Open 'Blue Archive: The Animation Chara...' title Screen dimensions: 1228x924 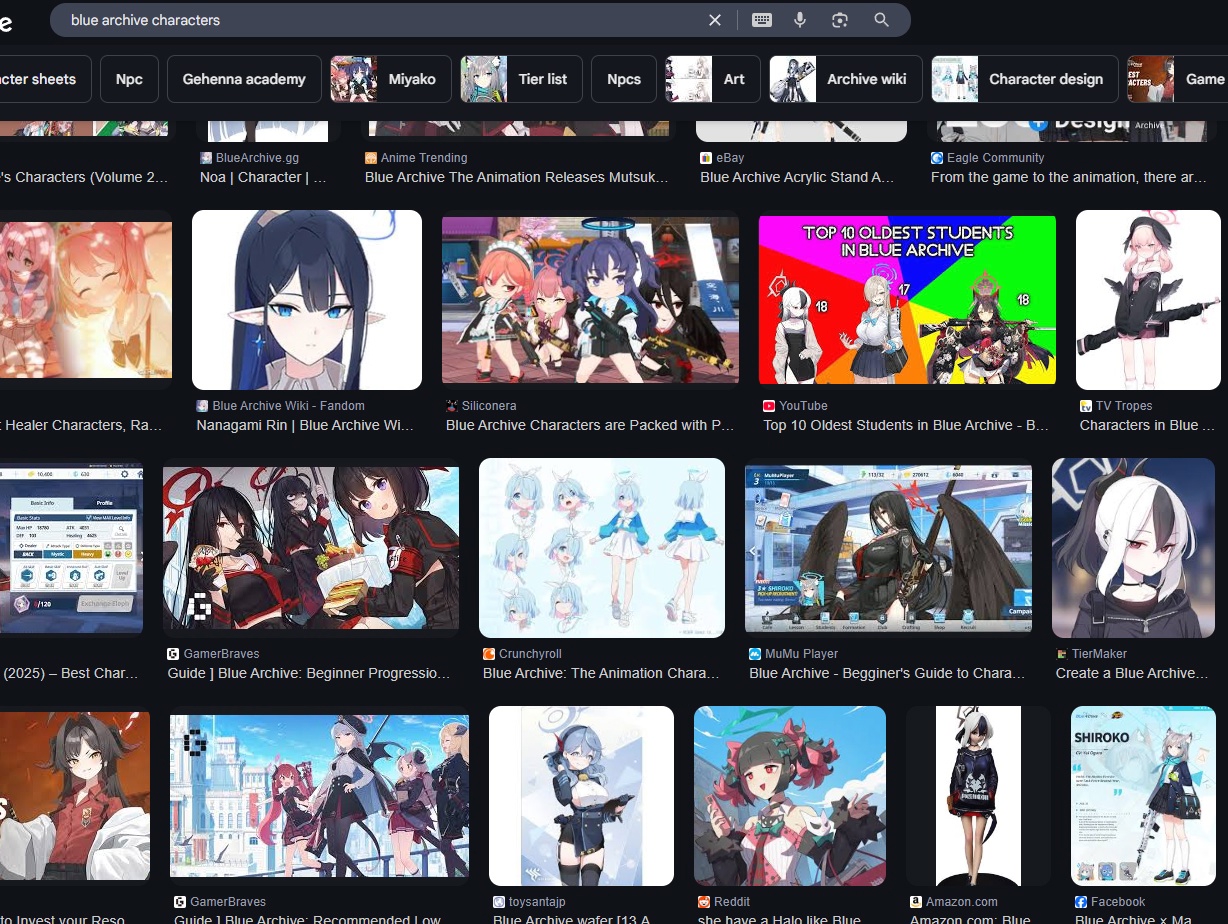coord(601,673)
